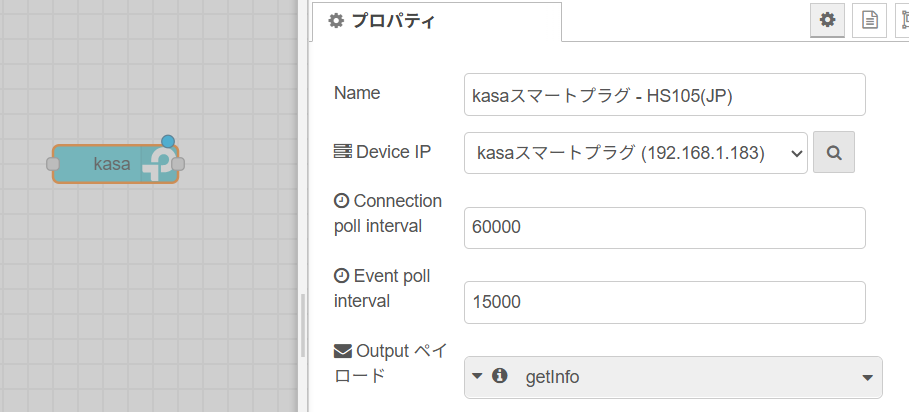The height and width of the screenshot is (412, 909).
Task: Expand the getInfo options dropdown arrow
Action: tap(867, 378)
